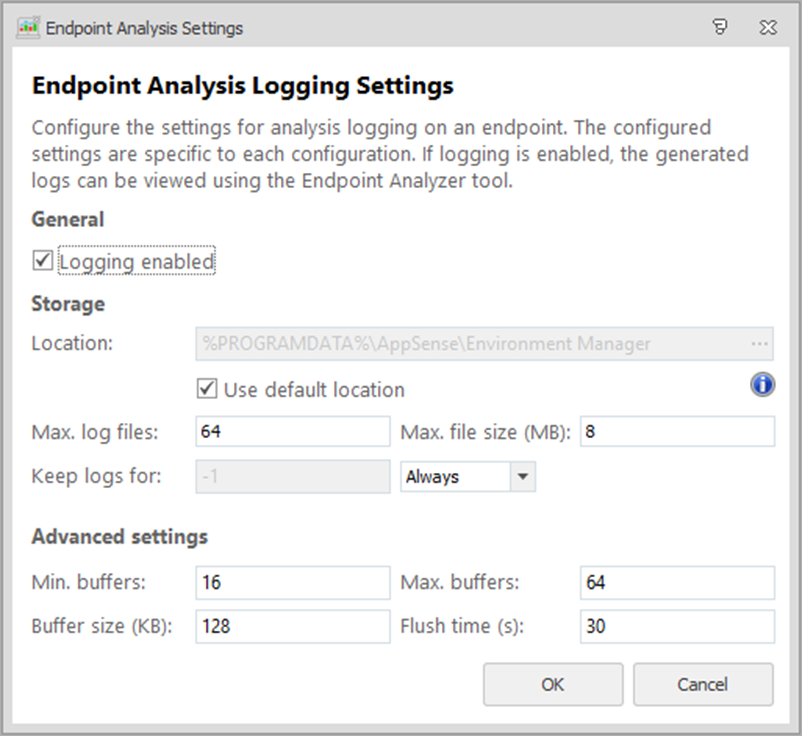Click the help question mark icon in title bar
The width and height of the screenshot is (802, 736).
[720, 28]
